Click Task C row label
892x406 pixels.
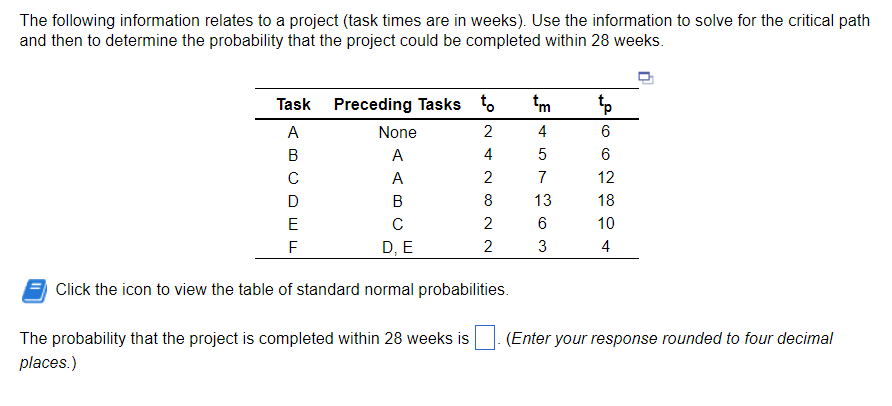point(293,178)
